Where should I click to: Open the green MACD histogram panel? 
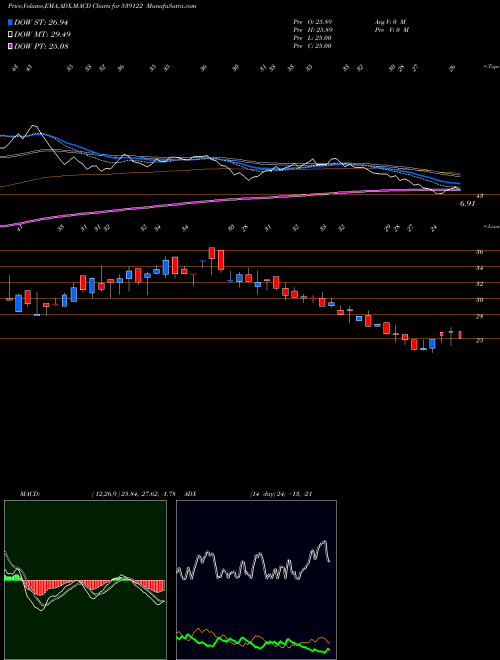point(85,580)
